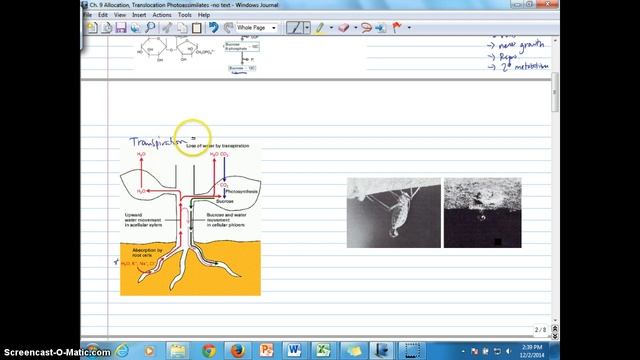Click the 2 / 8 page indicator
The height and width of the screenshot is (360, 640).
click(541, 330)
